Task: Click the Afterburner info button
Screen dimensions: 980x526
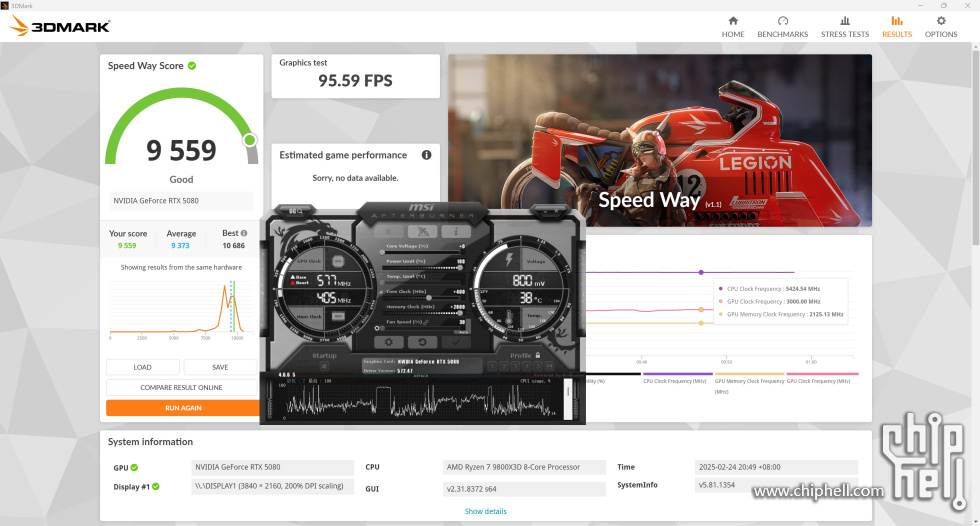Action: tap(456, 232)
